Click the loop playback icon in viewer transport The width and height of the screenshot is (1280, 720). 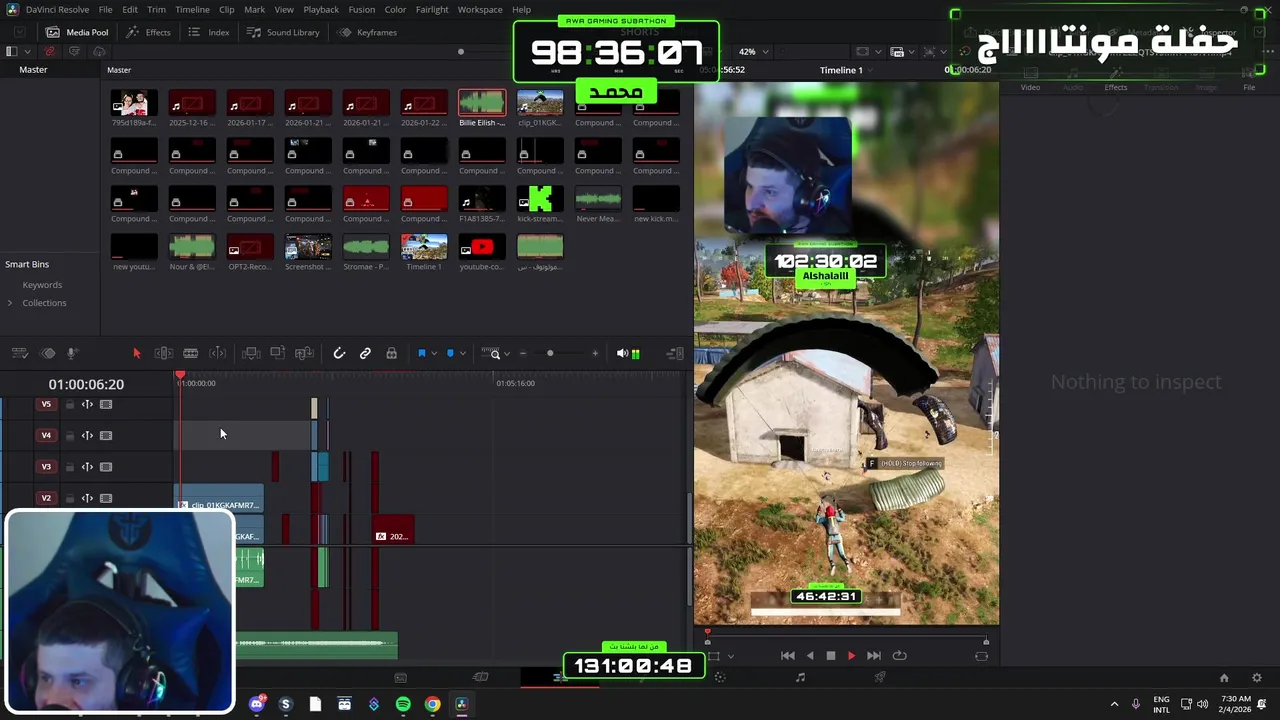click(x=899, y=655)
